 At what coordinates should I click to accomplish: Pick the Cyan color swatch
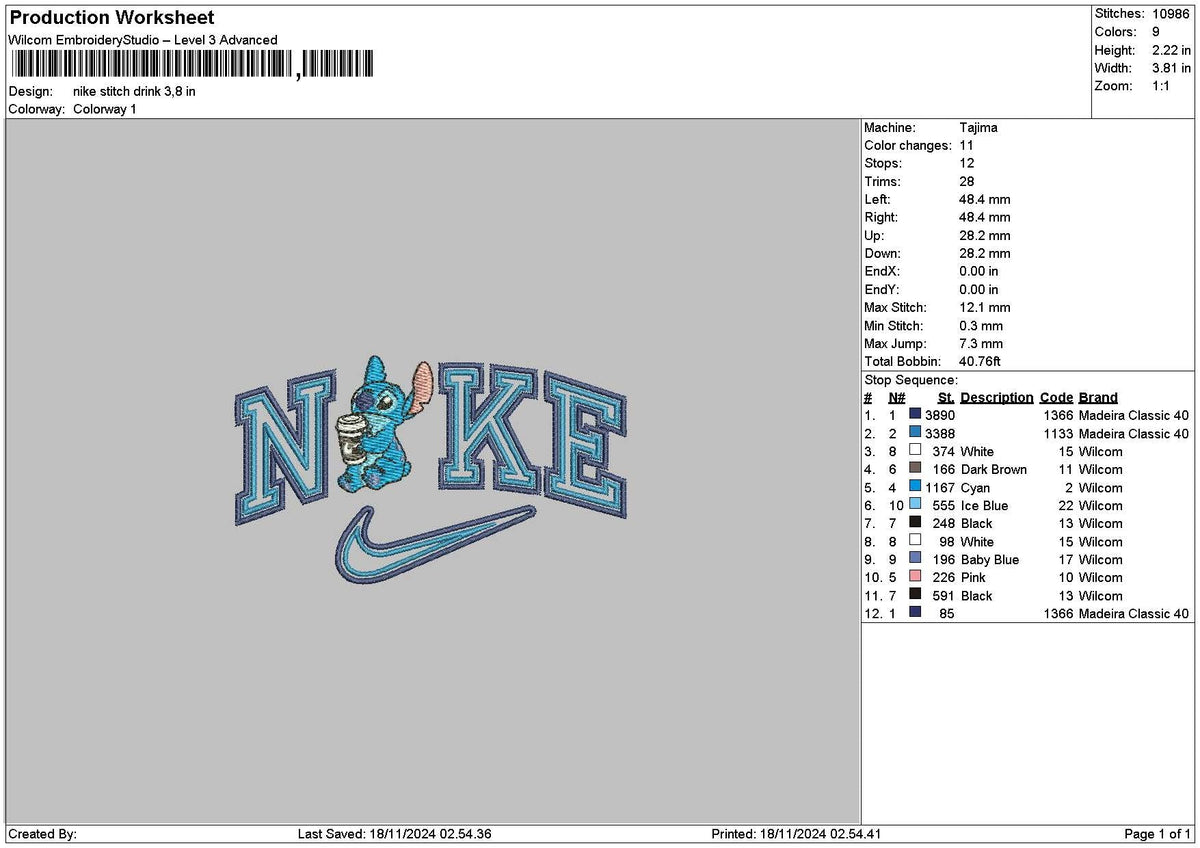914,487
